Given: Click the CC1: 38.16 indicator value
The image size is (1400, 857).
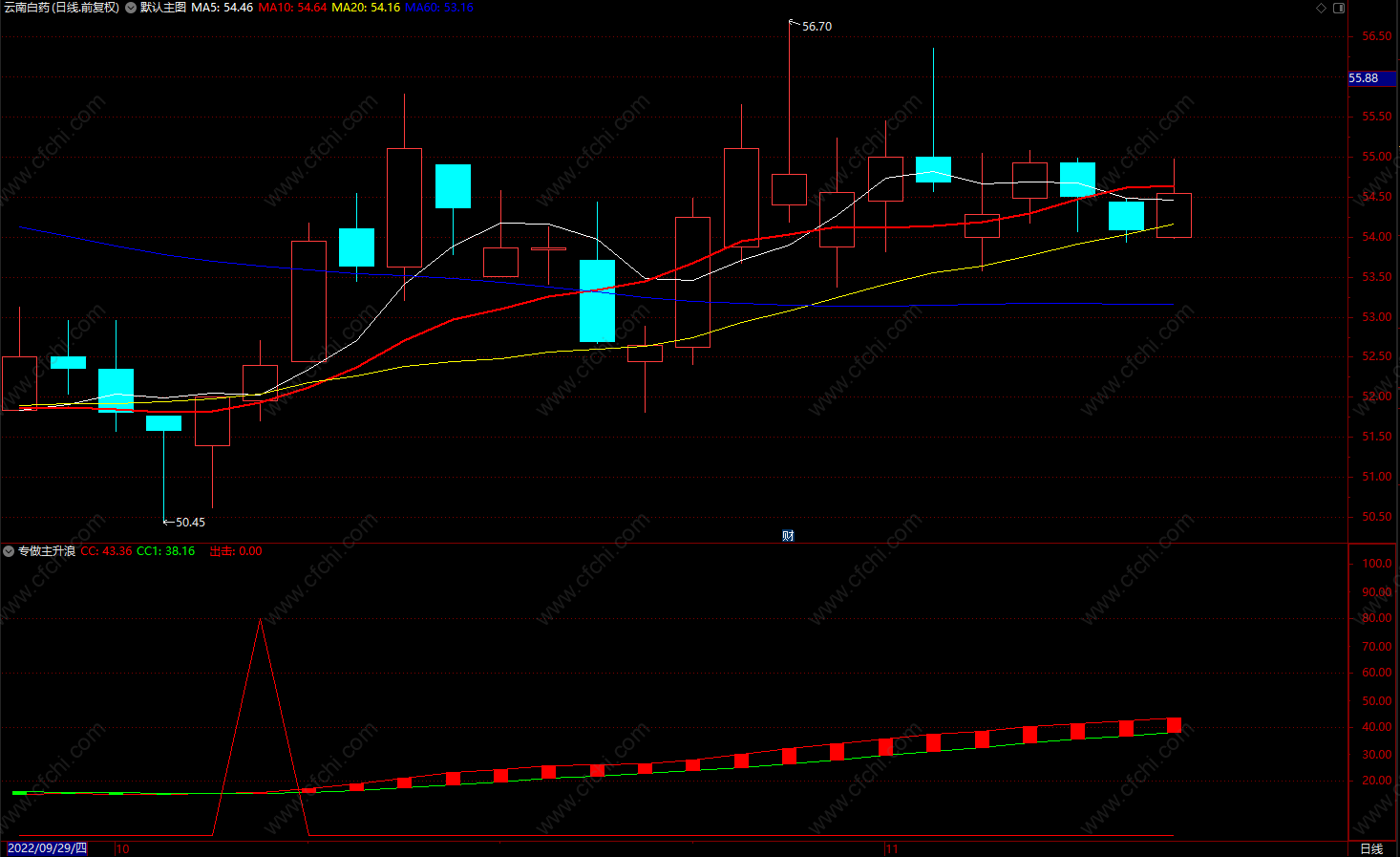Looking at the screenshot, I should [166, 551].
